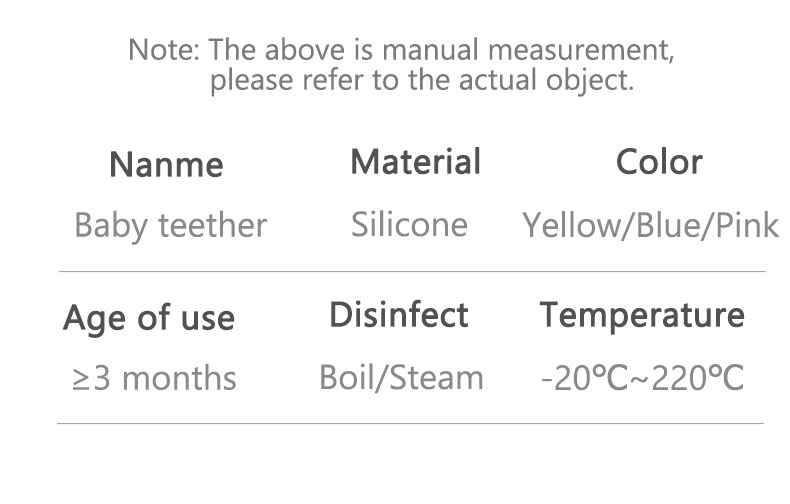Screen dimensions: 790x504
Task: Click the 'Nanme' column heading
Action: [x=166, y=164]
